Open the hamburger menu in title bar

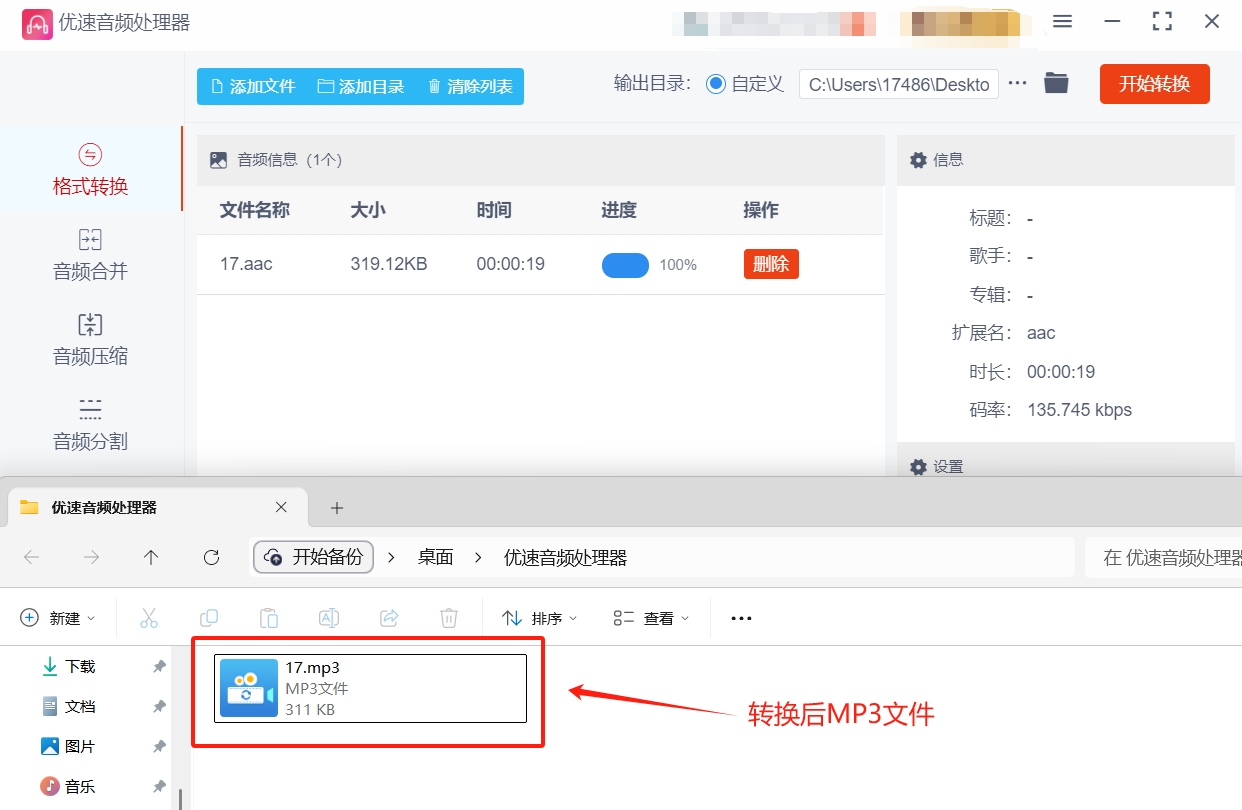[x=1063, y=21]
